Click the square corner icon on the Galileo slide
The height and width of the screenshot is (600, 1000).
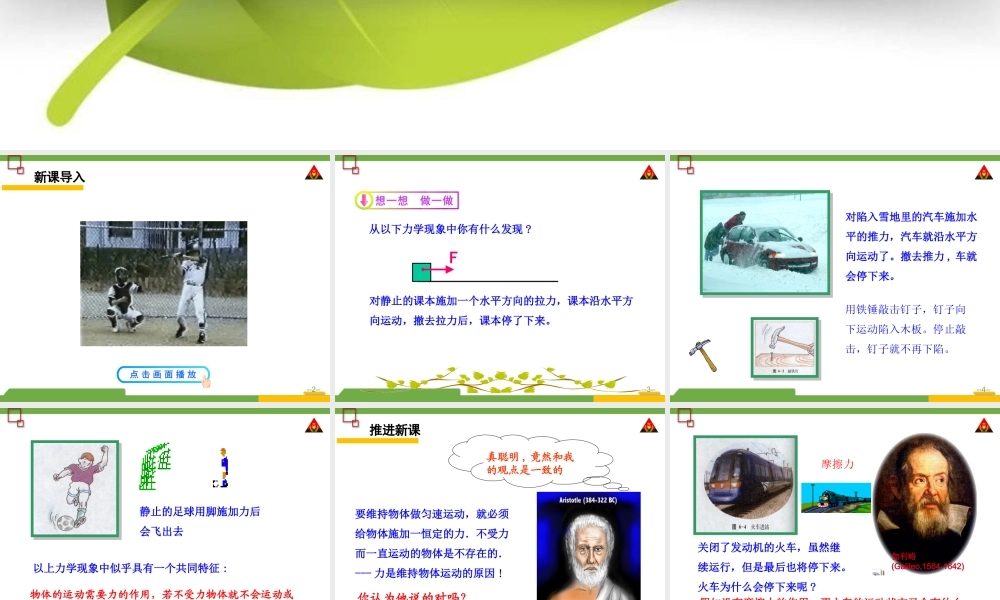pyautogui.click(x=686, y=418)
